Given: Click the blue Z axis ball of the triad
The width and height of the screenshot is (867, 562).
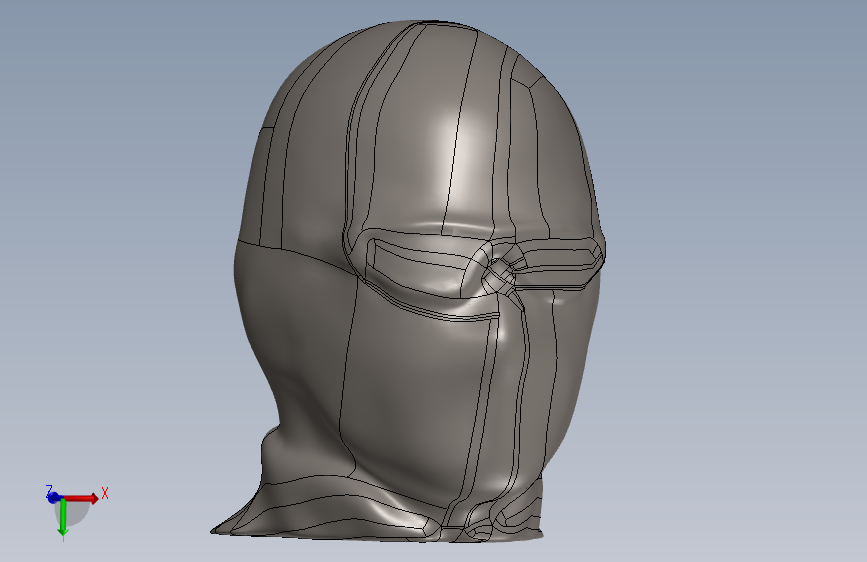Looking at the screenshot, I should tap(53, 498).
